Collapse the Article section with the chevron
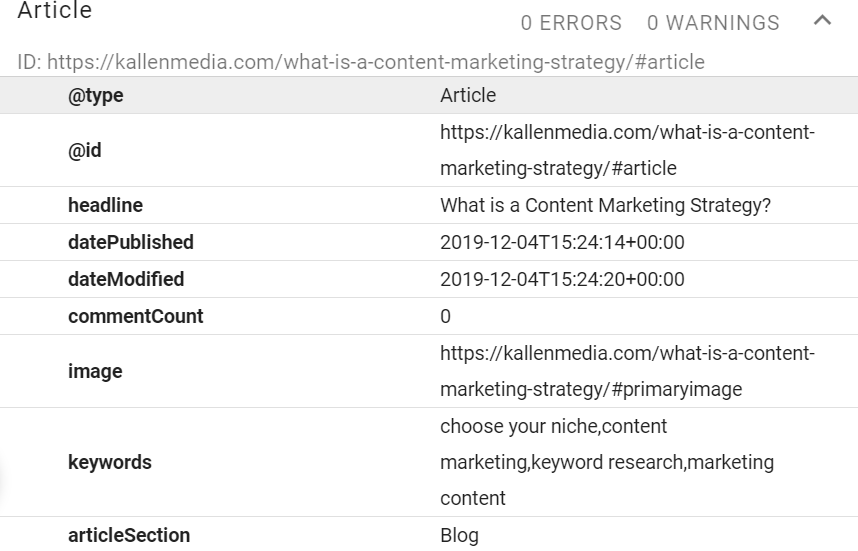Viewport: 858px width, 551px height. [x=822, y=20]
